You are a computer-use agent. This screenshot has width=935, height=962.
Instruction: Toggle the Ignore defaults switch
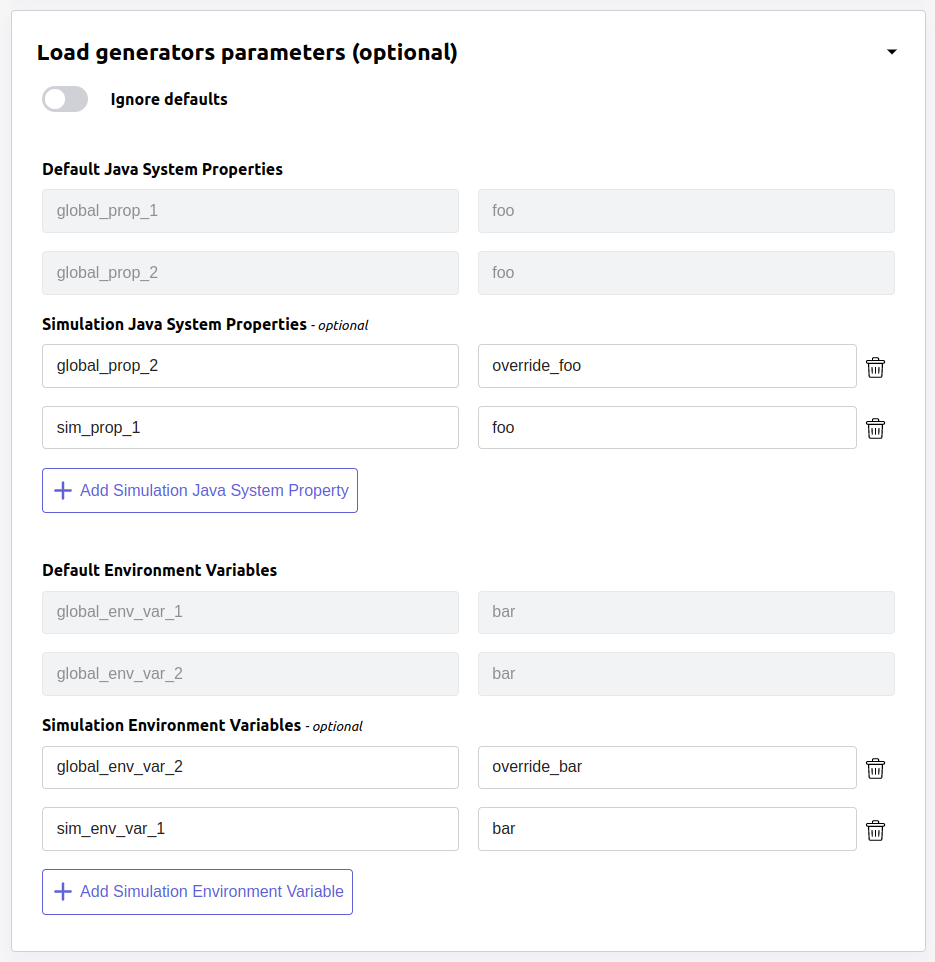tap(65, 99)
